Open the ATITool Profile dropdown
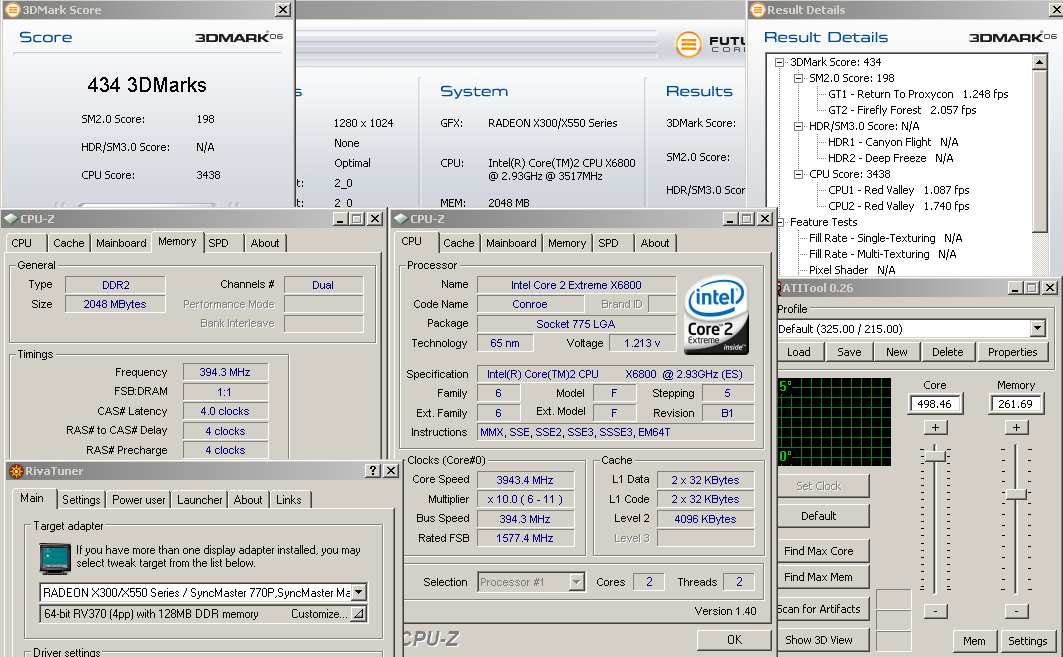Screen dimensions: 1063x657 point(1037,329)
